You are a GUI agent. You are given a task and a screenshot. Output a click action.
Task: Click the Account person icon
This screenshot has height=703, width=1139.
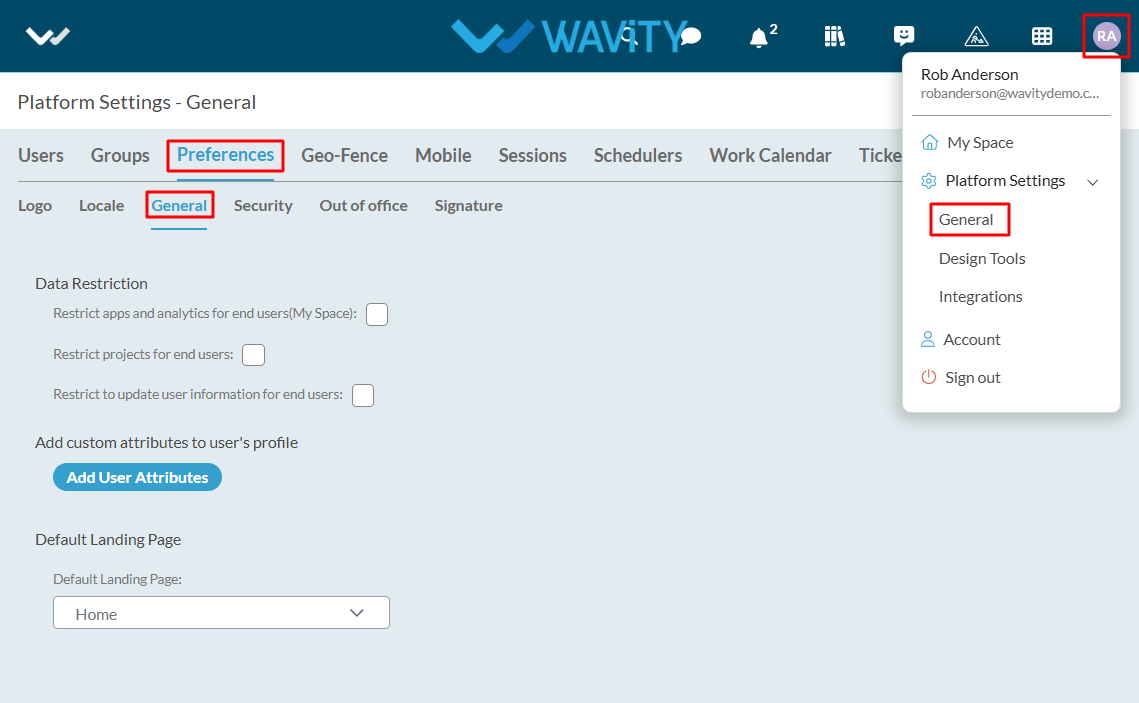(x=928, y=339)
